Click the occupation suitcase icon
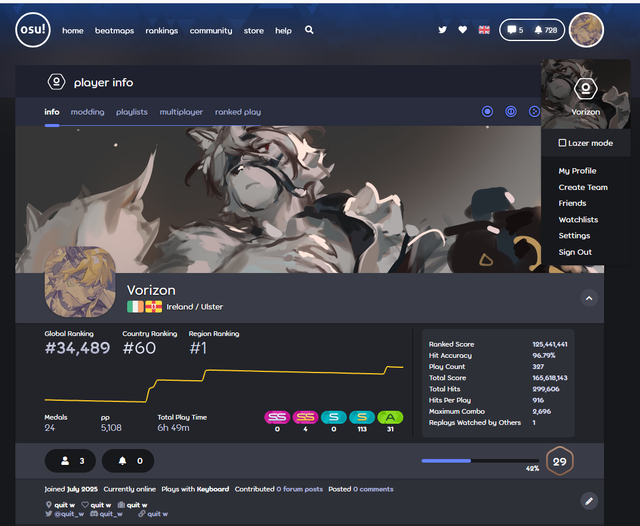 (121, 505)
